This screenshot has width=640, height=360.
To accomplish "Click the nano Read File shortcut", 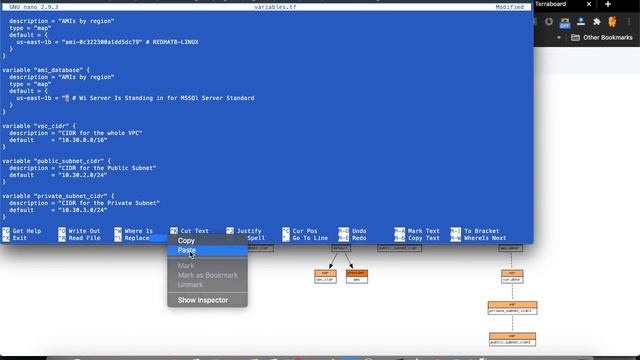I will [79, 238].
